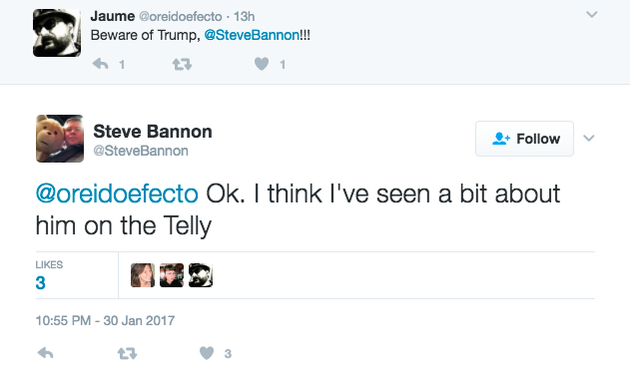Reply to Jaume's tweet with the arrow icon
630x388 pixels.
pyautogui.click(x=100, y=64)
